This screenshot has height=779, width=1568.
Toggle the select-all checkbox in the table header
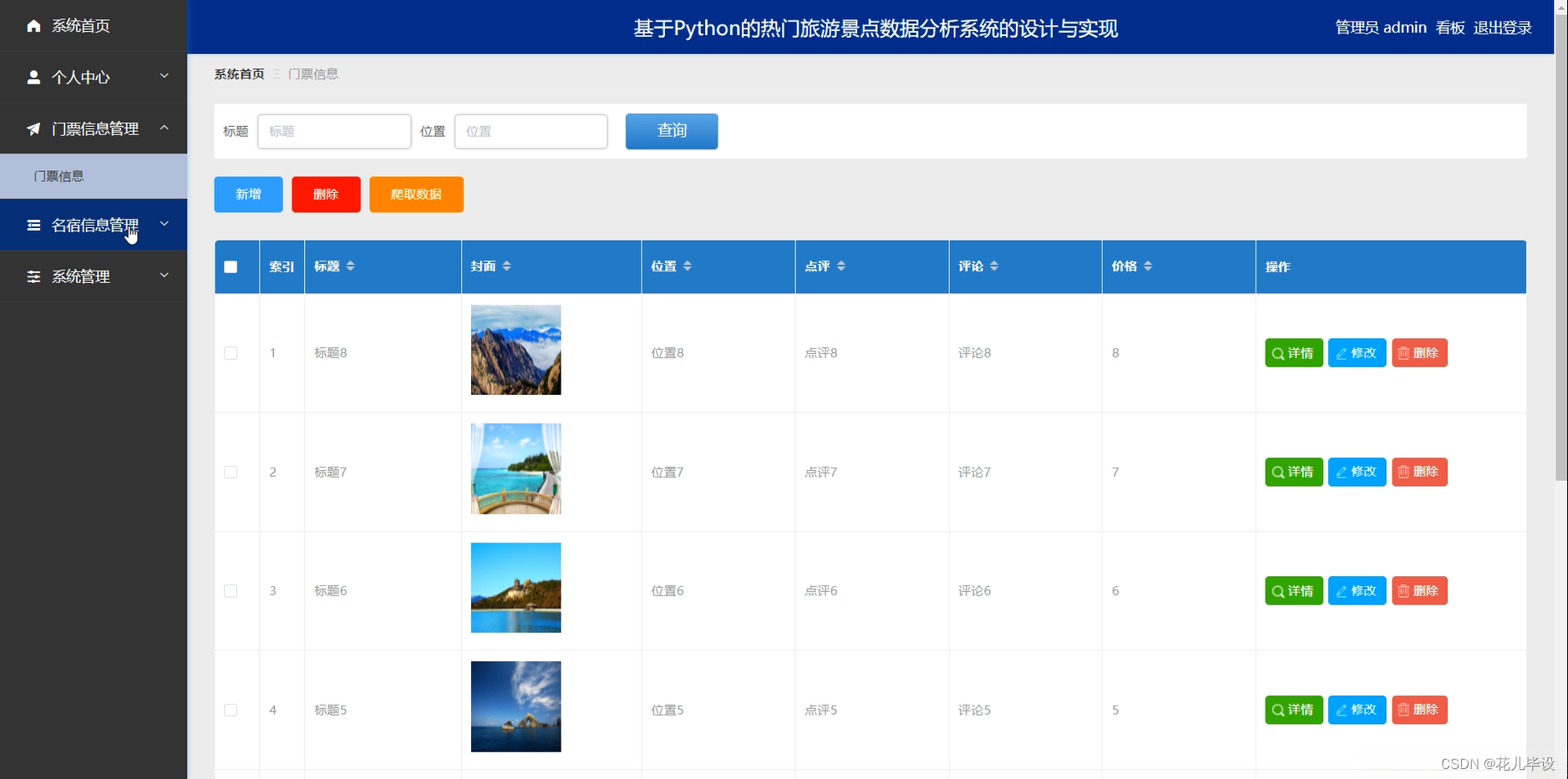point(231,266)
